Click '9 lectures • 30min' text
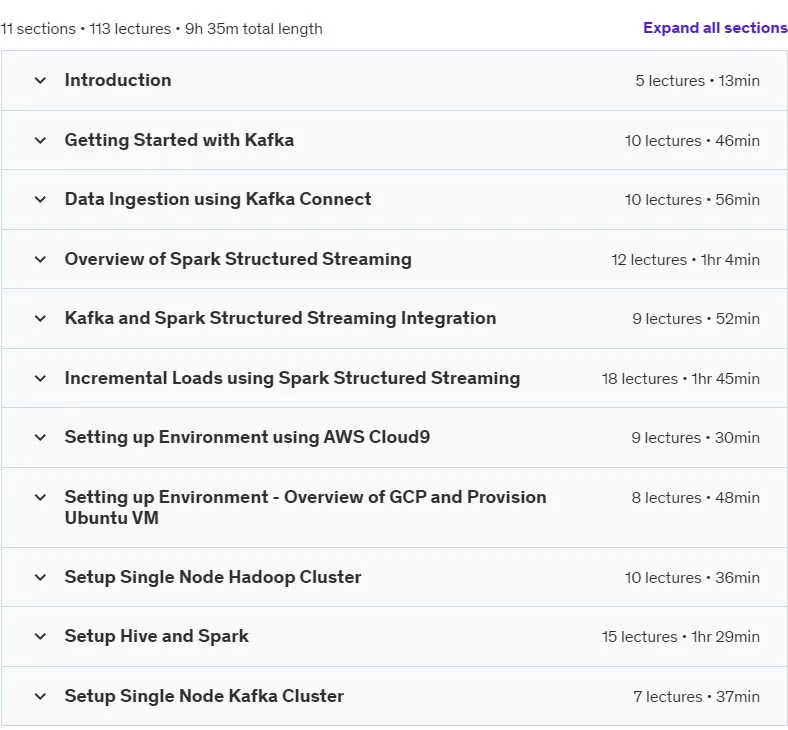788x730 pixels. pos(696,438)
